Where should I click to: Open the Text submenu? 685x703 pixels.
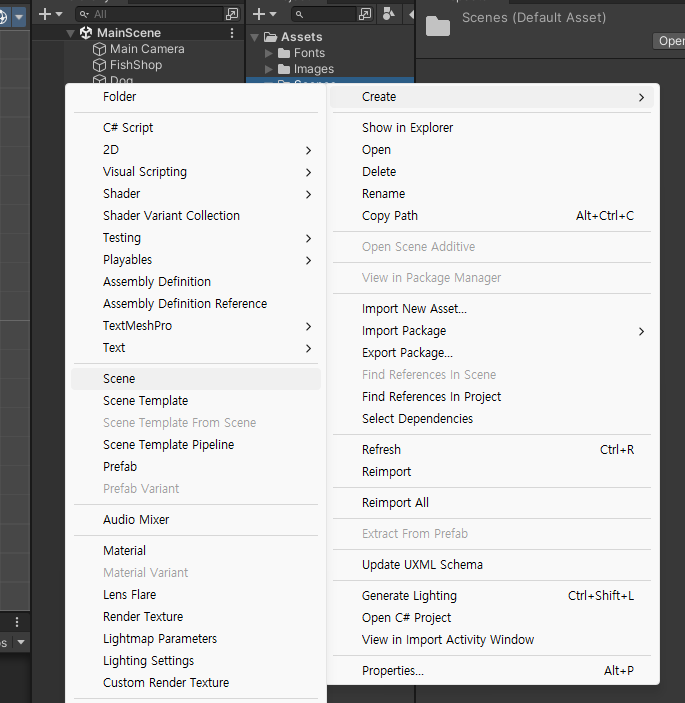pyautogui.click(x=196, y=347)
